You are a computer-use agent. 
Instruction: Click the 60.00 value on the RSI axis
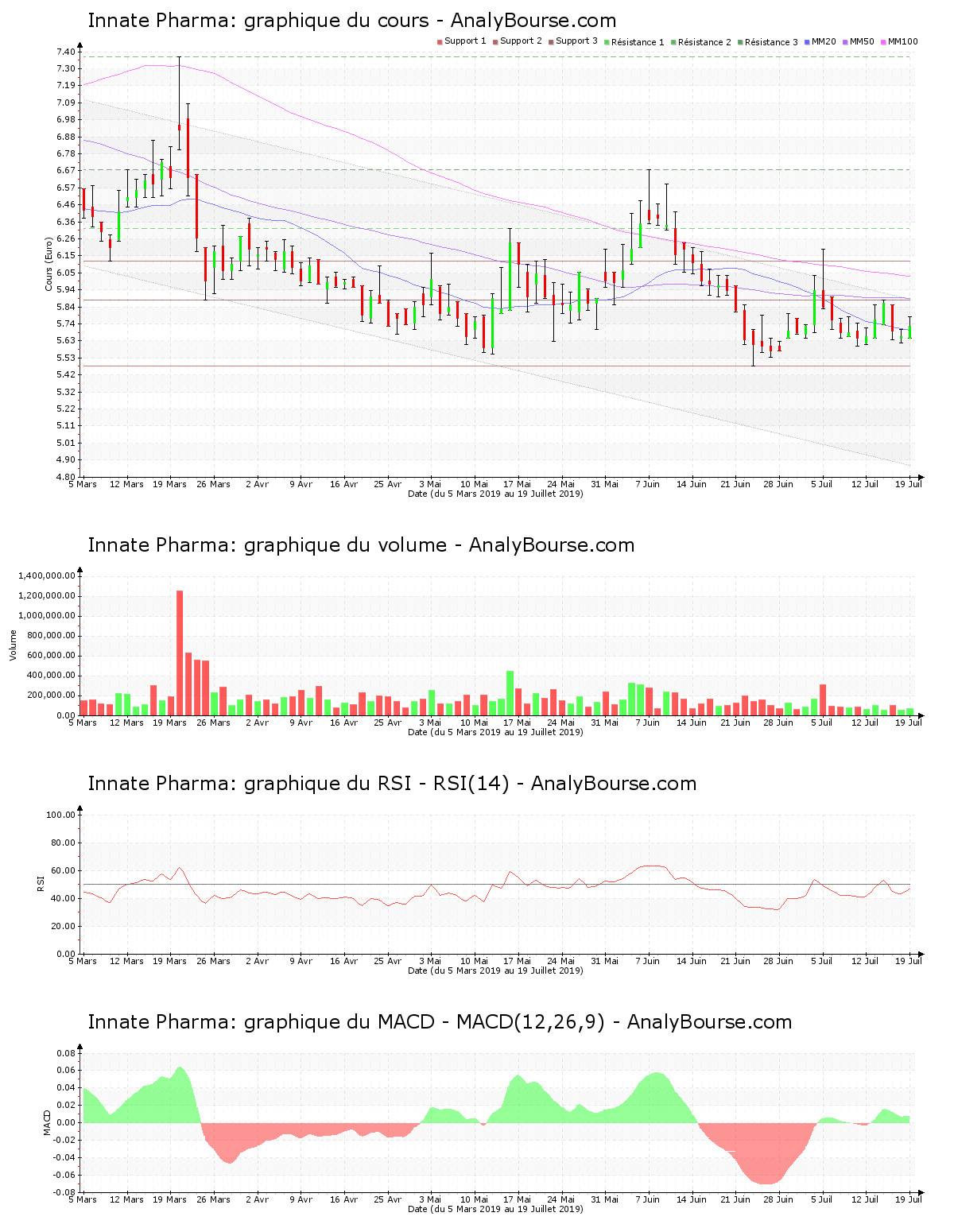click(64, 870)
